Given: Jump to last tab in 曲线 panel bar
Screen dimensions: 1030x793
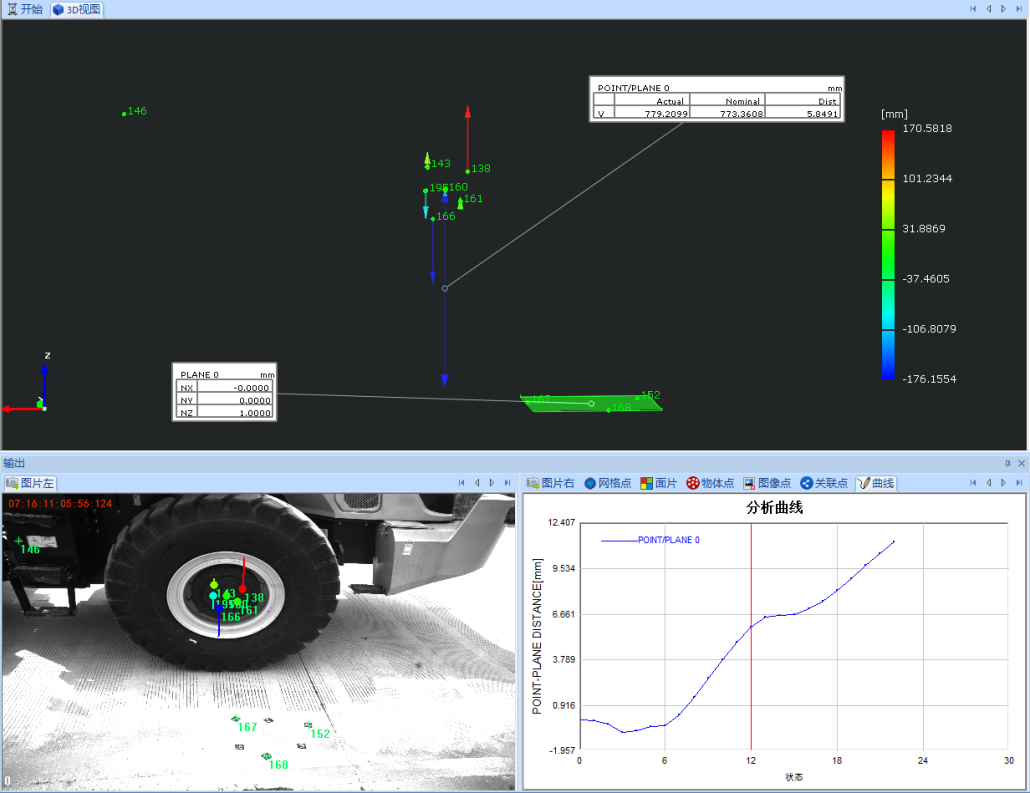Looking at the screenshot, I should (1019, 482).
